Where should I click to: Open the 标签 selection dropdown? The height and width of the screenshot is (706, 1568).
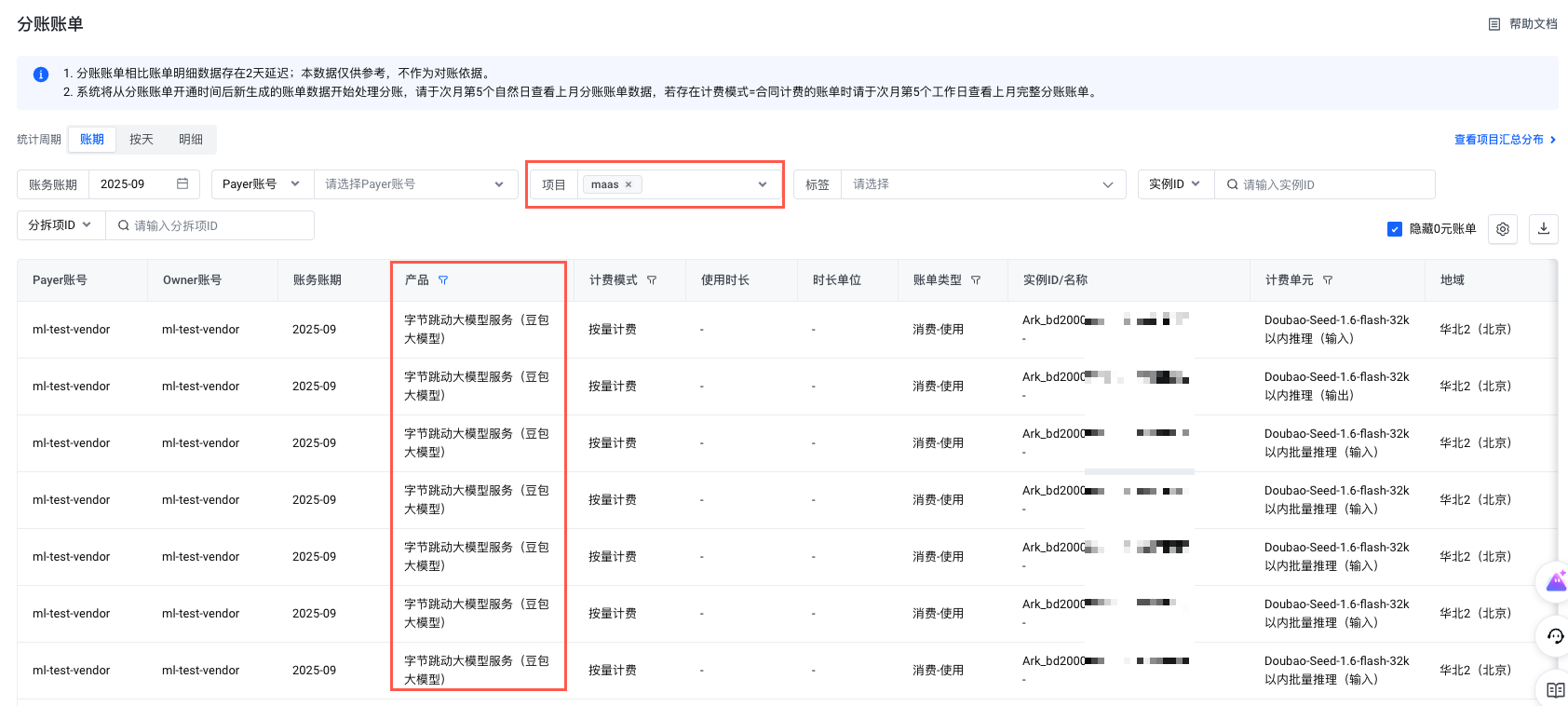982,184
